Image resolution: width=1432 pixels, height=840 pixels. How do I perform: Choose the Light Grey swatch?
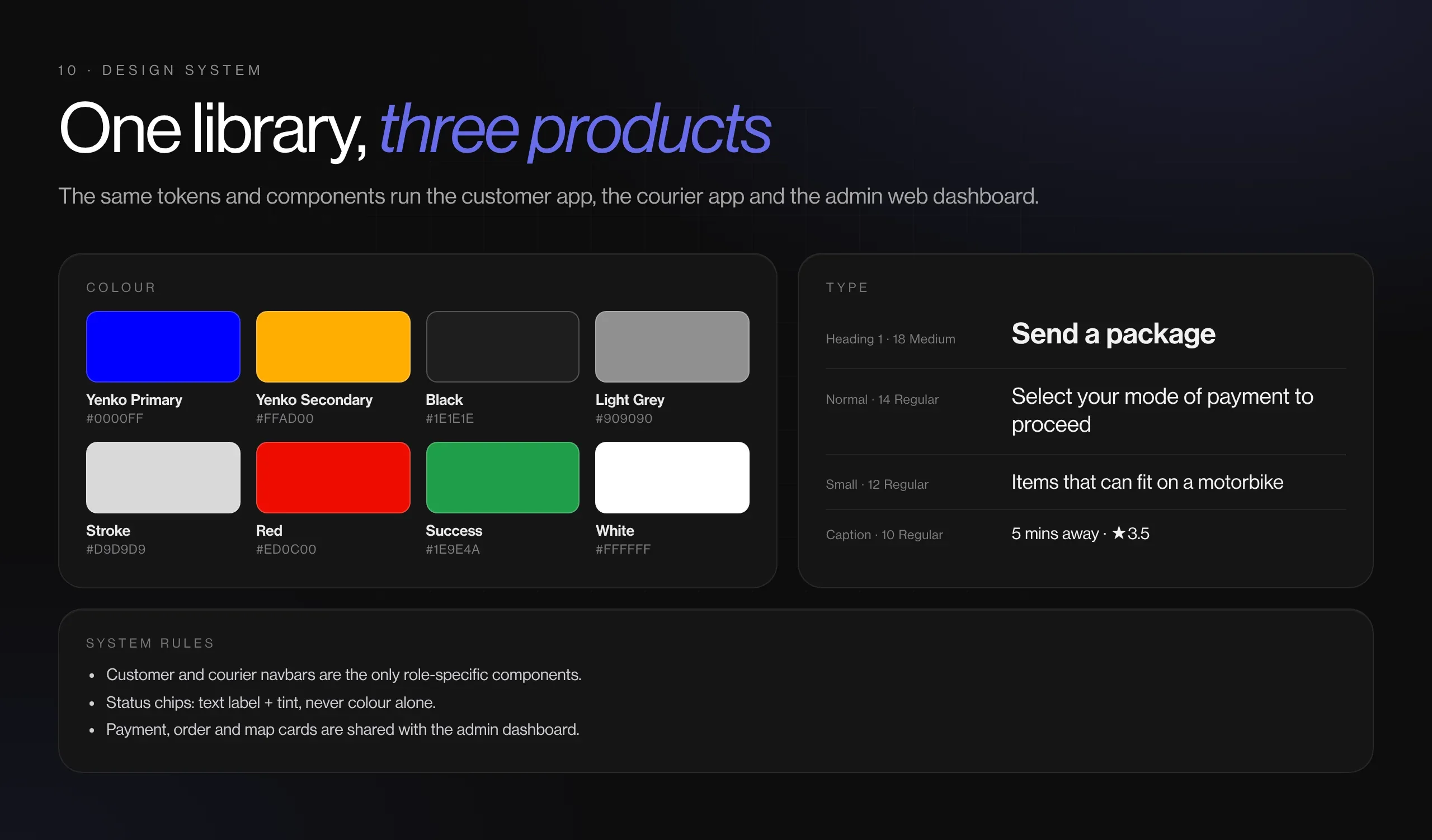tap(672, 346)
